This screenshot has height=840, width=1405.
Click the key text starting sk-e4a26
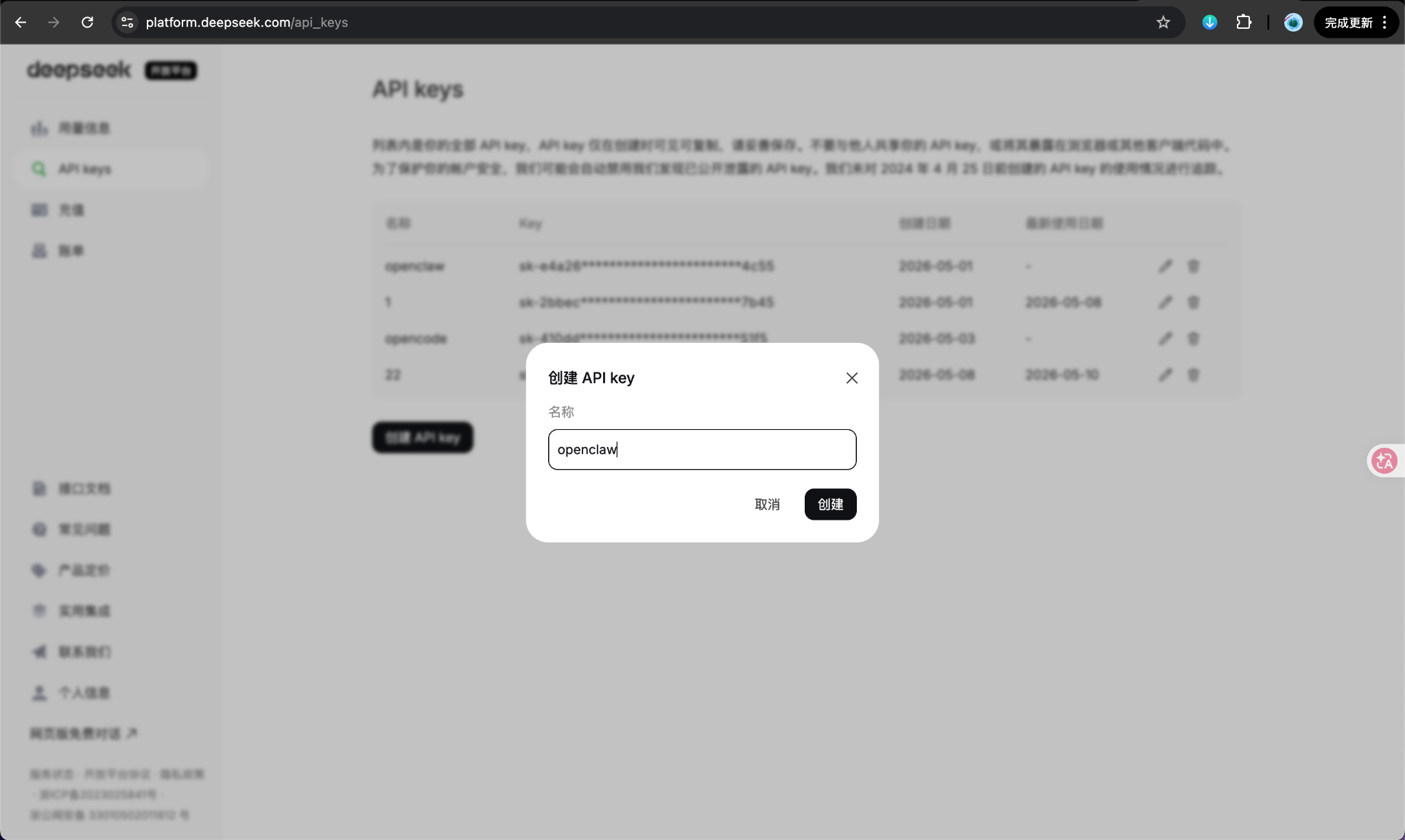(x=646, y=266)
